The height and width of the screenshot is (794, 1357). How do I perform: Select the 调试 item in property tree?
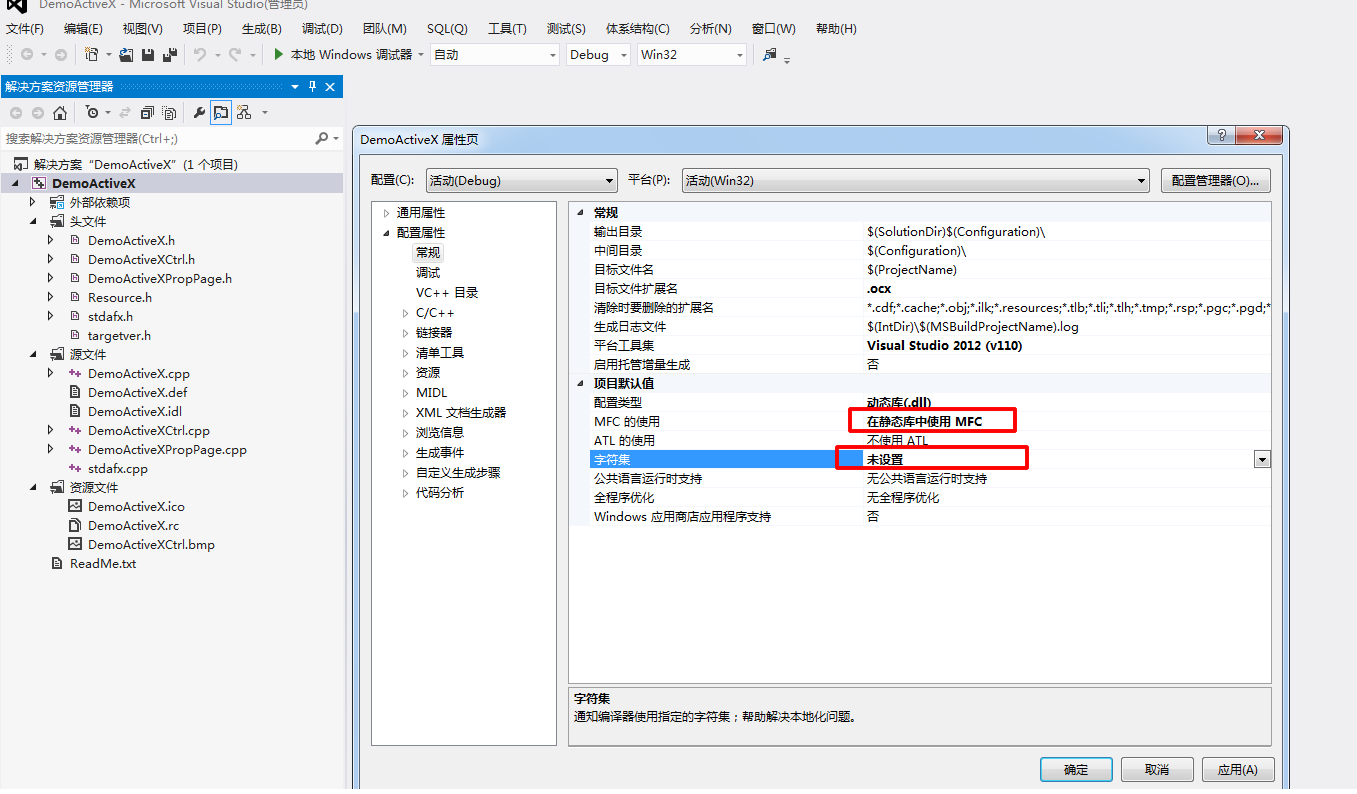428,273
